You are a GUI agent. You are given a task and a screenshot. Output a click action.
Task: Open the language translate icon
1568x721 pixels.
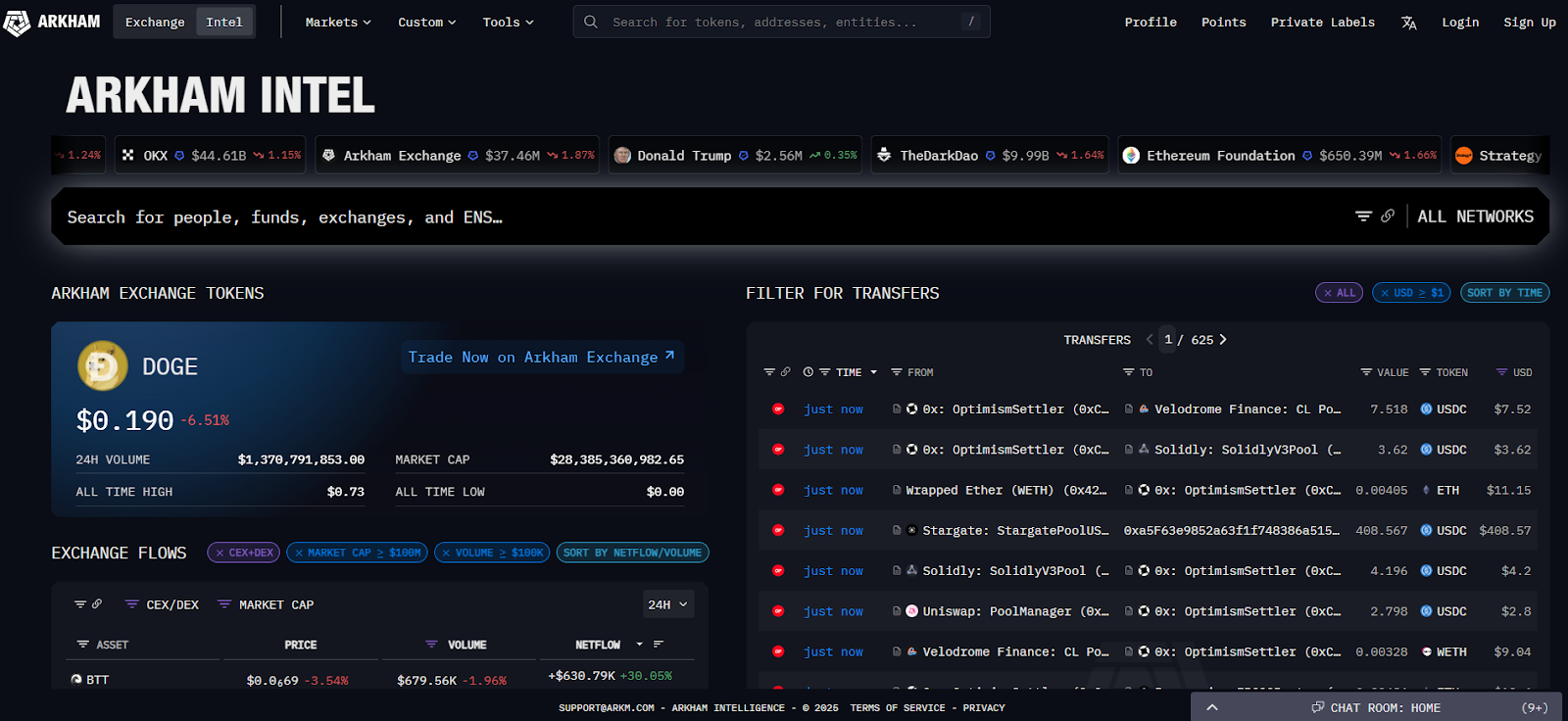(1409, 23)
